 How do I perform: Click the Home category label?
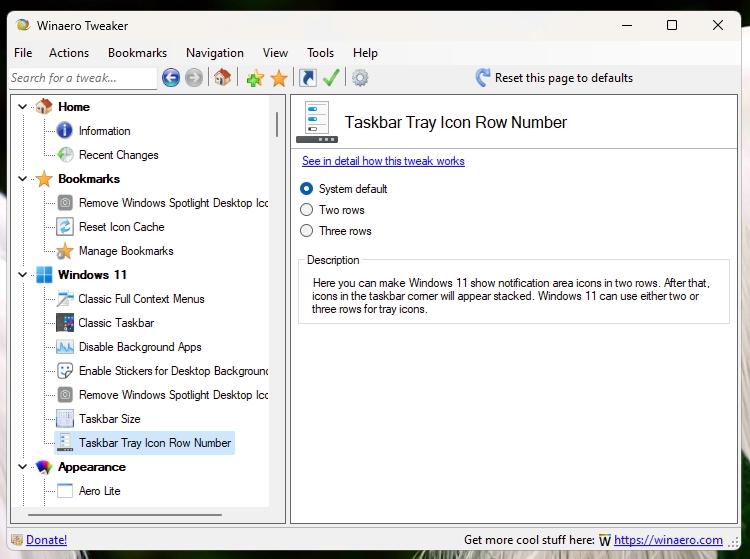coord(74,107)
